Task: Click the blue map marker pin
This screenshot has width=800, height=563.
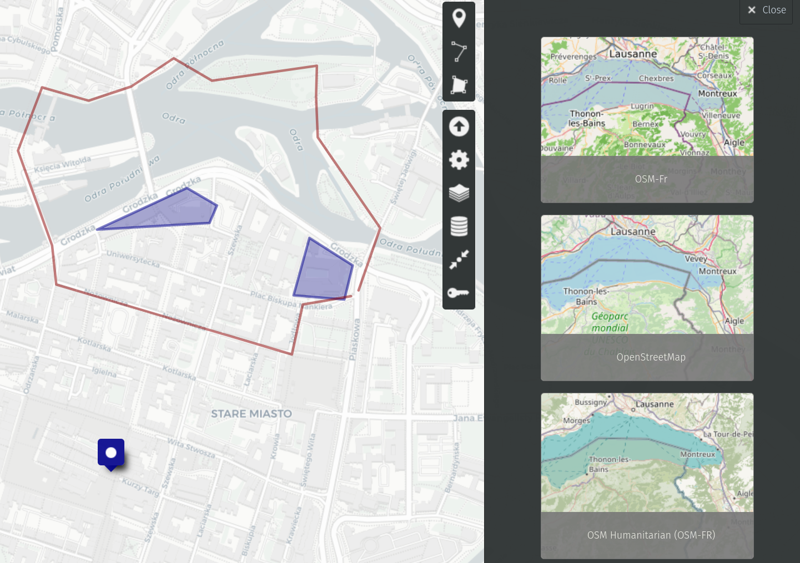Action: [111, 454]
